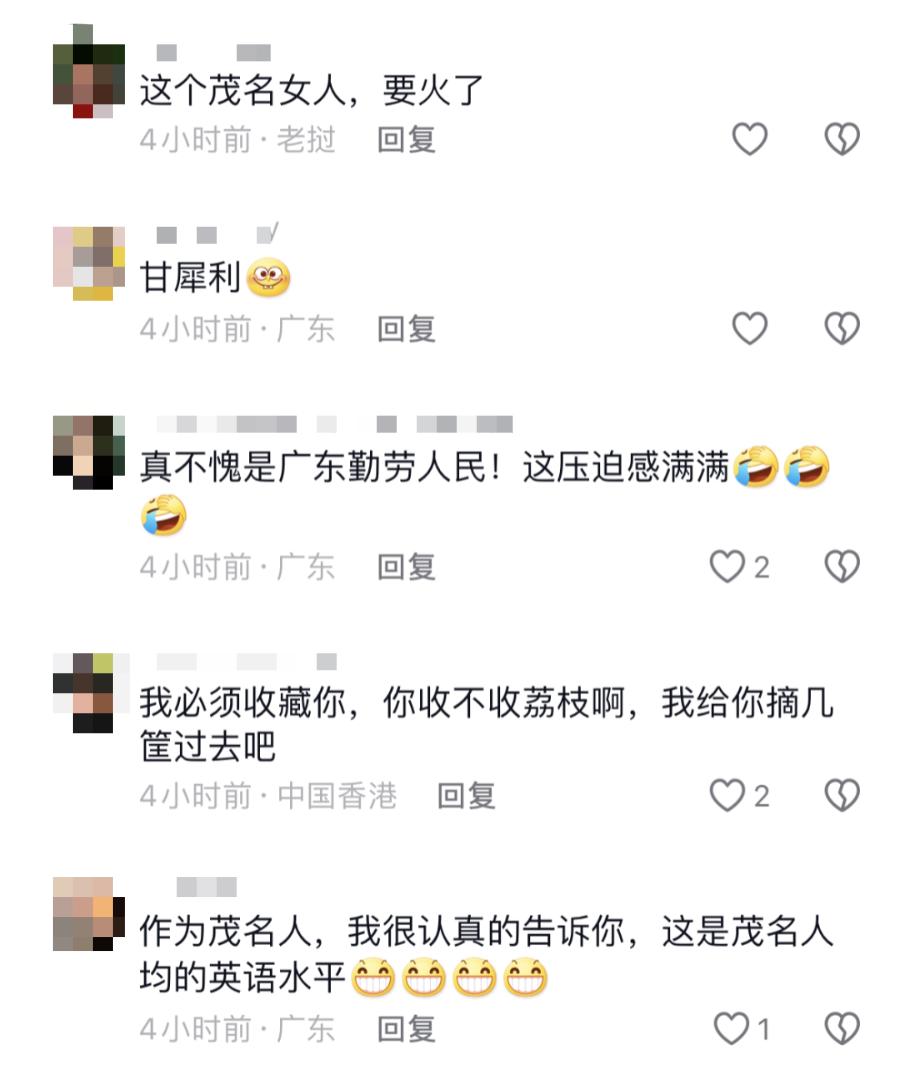Dislike the lychee comment from 中国香港
Image resolution: width=900 pixels, height=1075 pixels.
pyautogui.click(x=841, y=795)
